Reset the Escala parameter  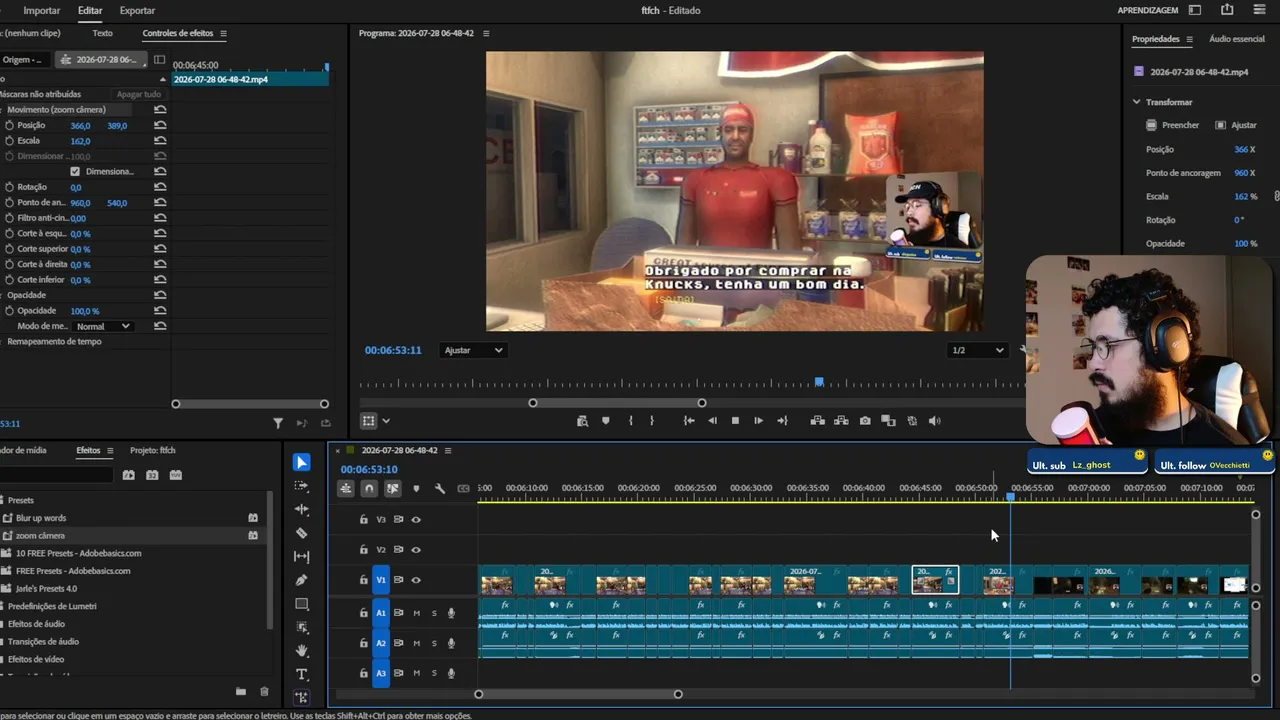160,141
